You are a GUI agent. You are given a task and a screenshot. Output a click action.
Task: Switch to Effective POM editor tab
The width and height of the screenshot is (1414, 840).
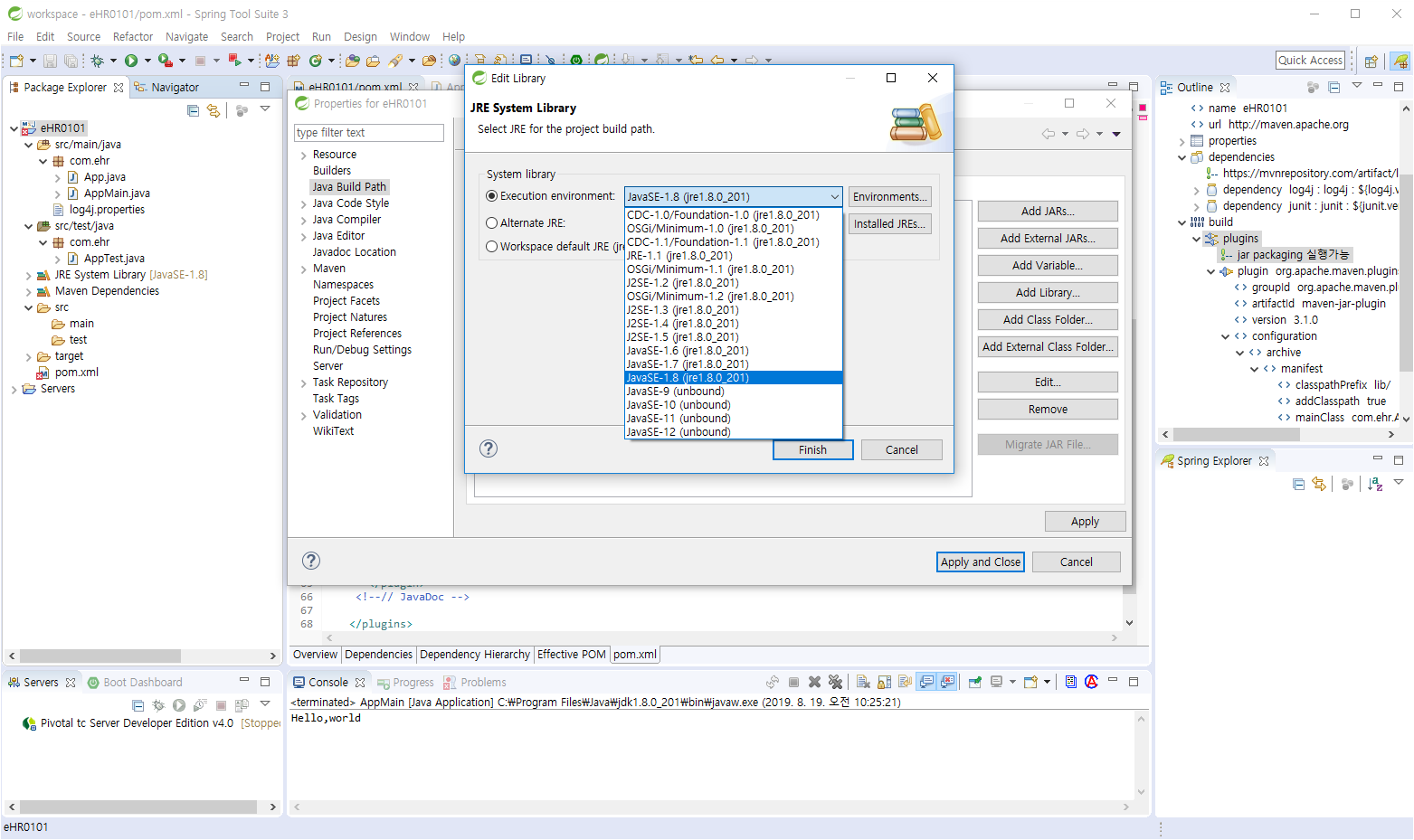[572, 655]
